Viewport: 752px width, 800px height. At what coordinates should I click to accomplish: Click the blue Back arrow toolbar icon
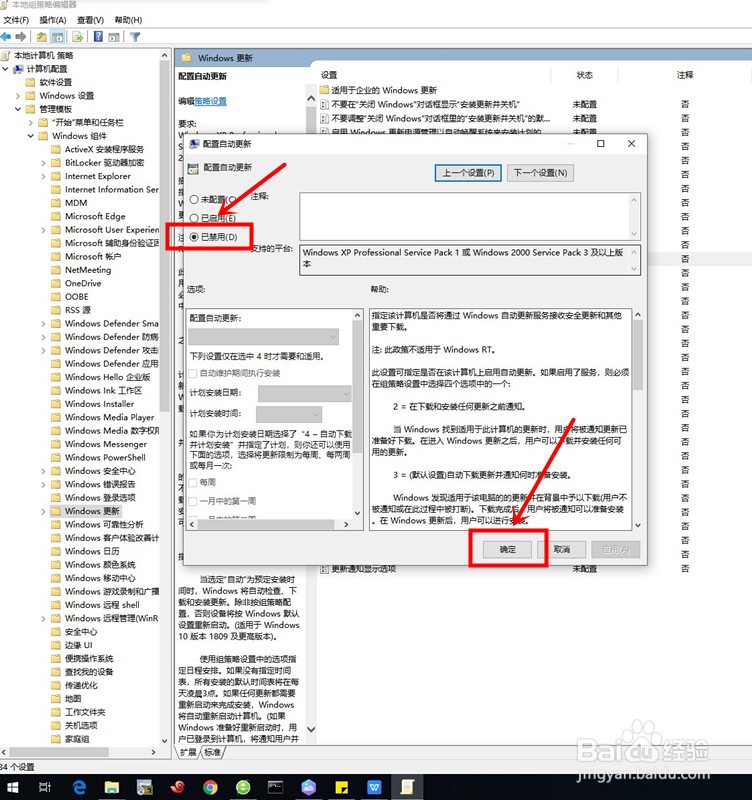click(7, 37)
